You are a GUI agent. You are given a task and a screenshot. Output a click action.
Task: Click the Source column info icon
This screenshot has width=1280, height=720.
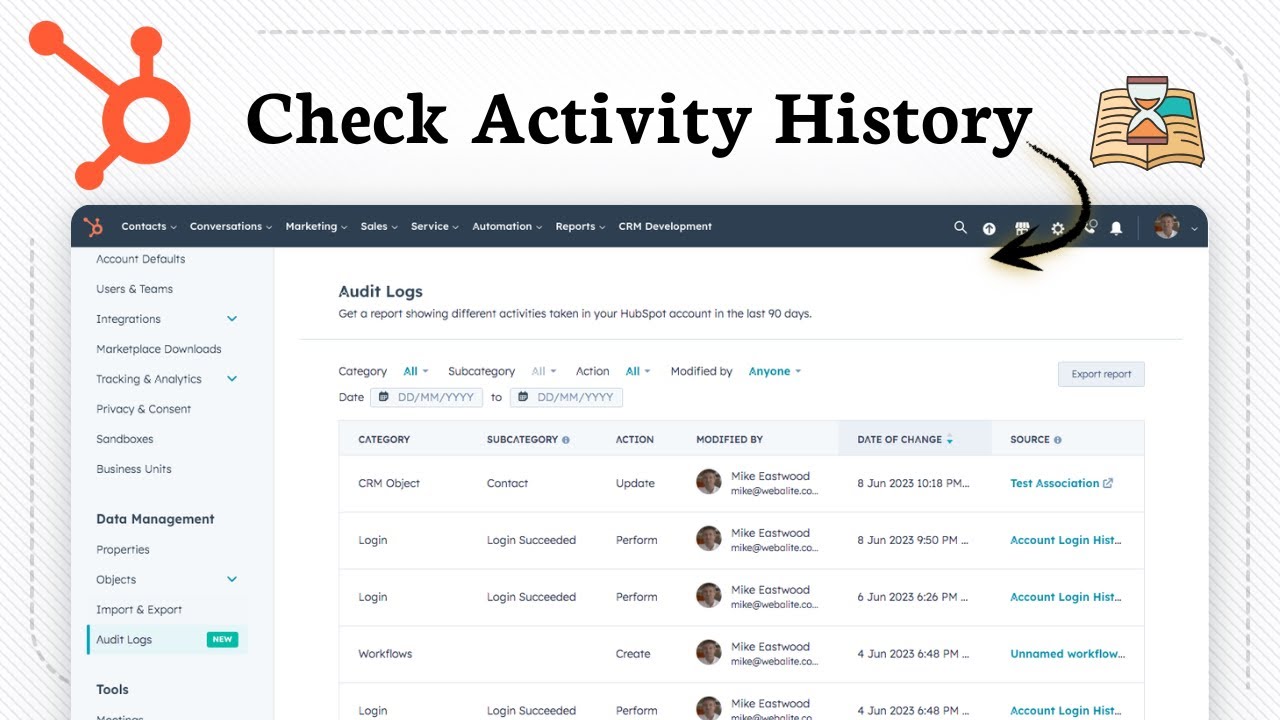click(1058, 440)
